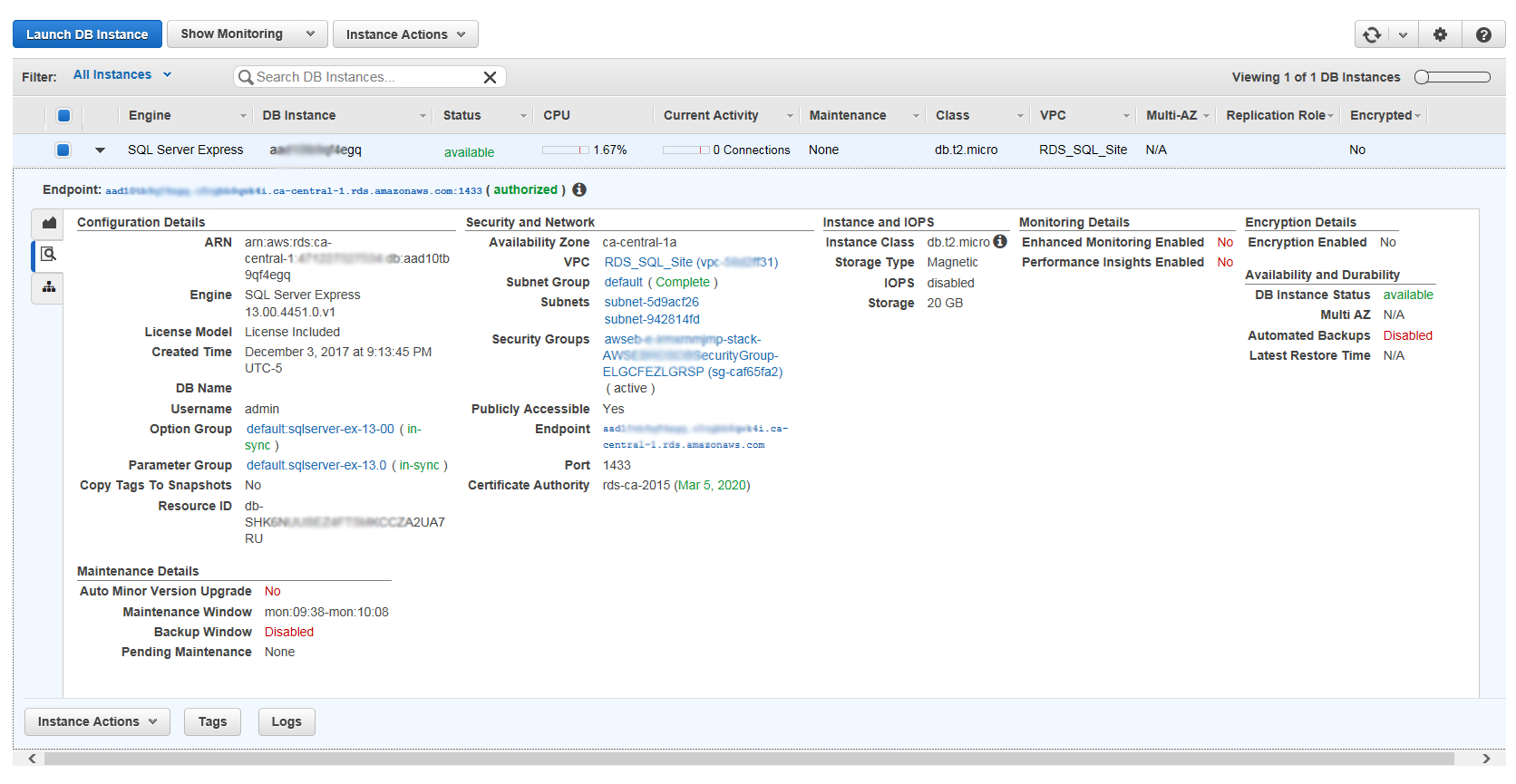Sort by Replication Role column header
Image resolution: width=1516 pixels, height=784 pixels.
click(1275, 115)
